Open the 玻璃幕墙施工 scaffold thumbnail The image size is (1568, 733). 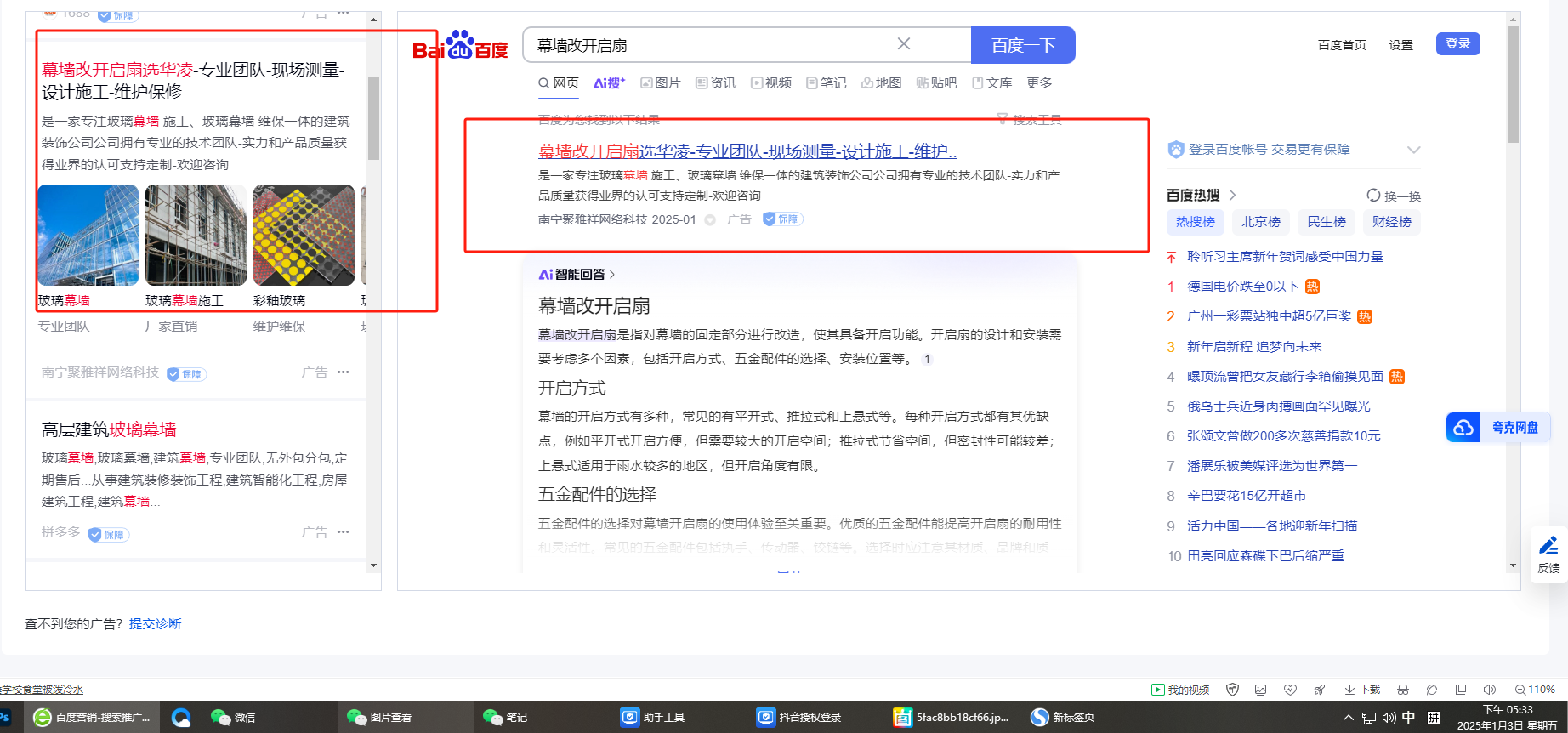196,235
